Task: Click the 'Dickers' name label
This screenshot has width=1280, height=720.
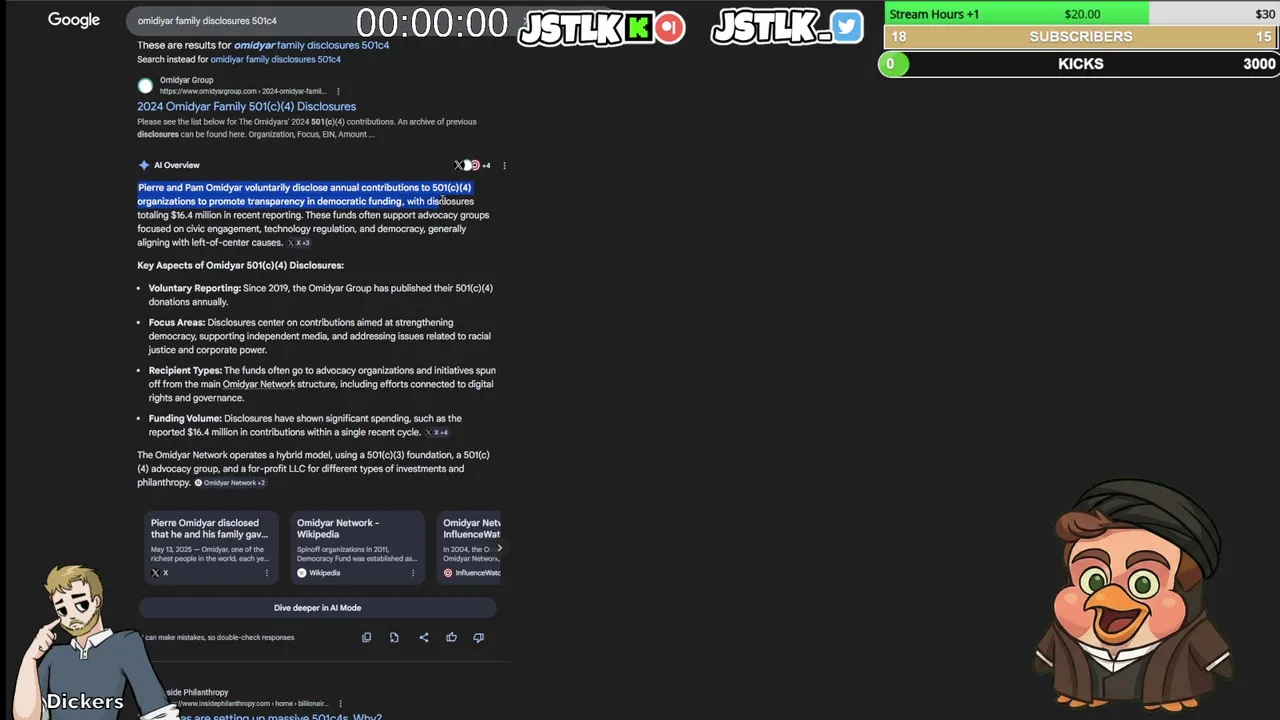Action: (85, 701)
